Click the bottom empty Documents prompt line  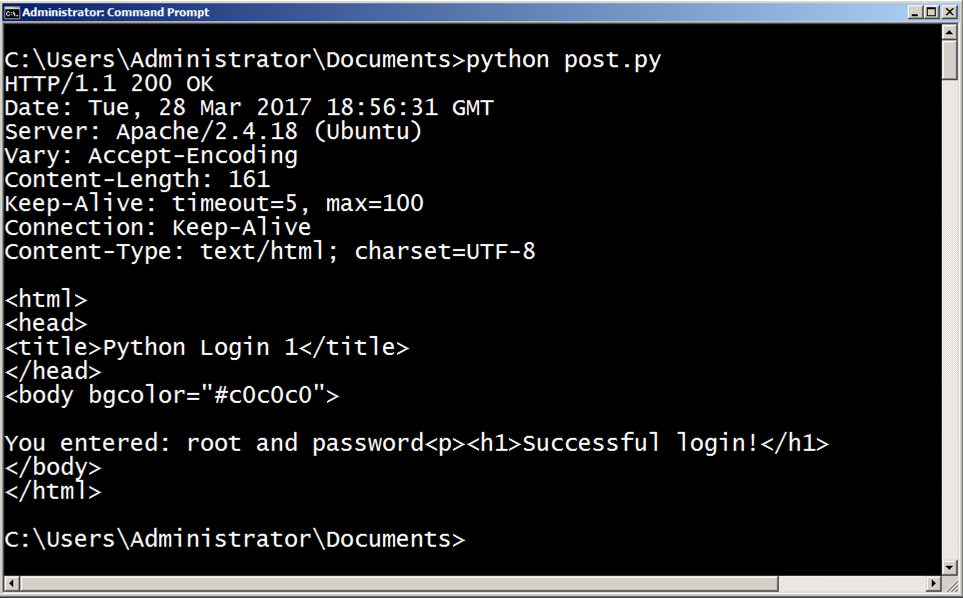click(x=234, y=540)
